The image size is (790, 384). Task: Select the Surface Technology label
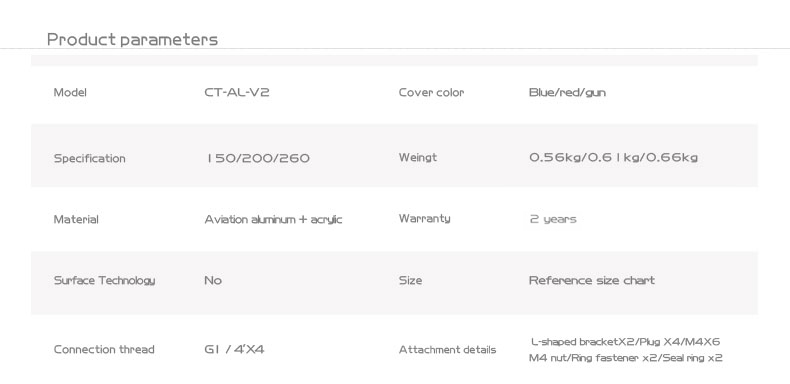(104, 280)
